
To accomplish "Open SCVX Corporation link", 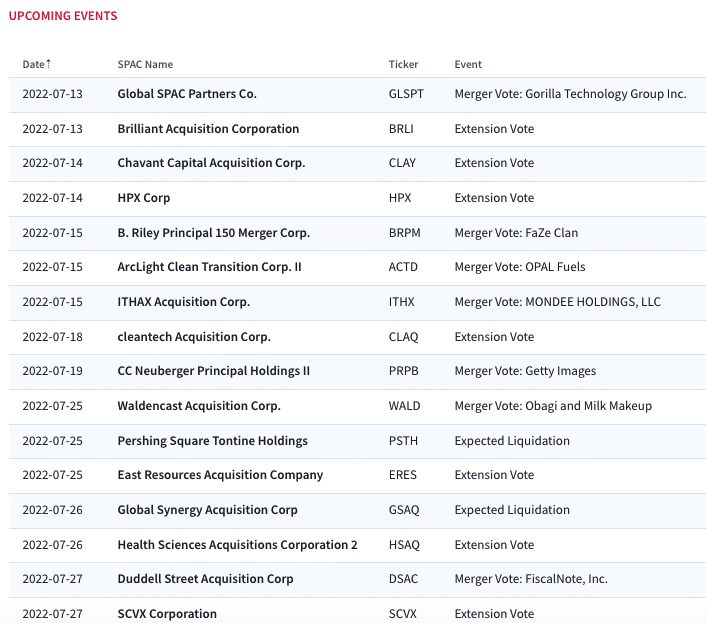I will point(167,614).
